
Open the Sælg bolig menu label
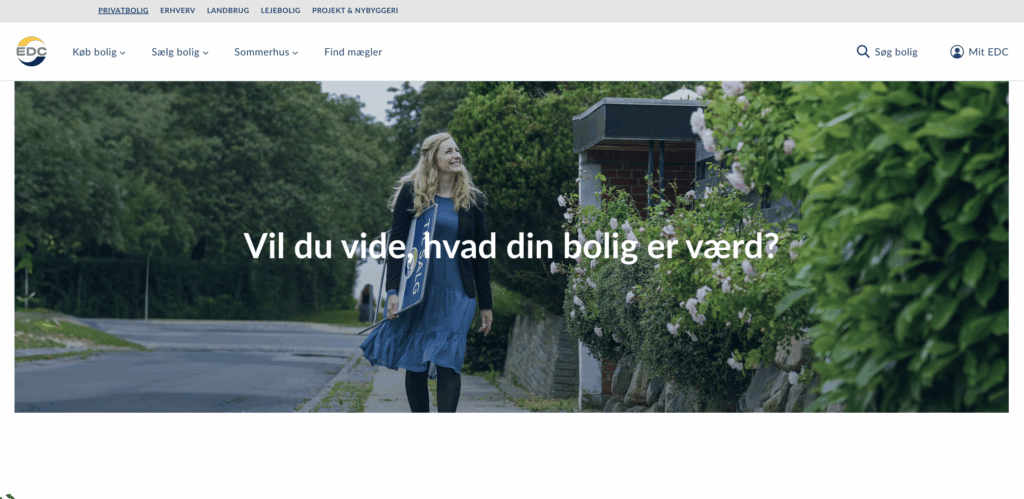[175, 52]
